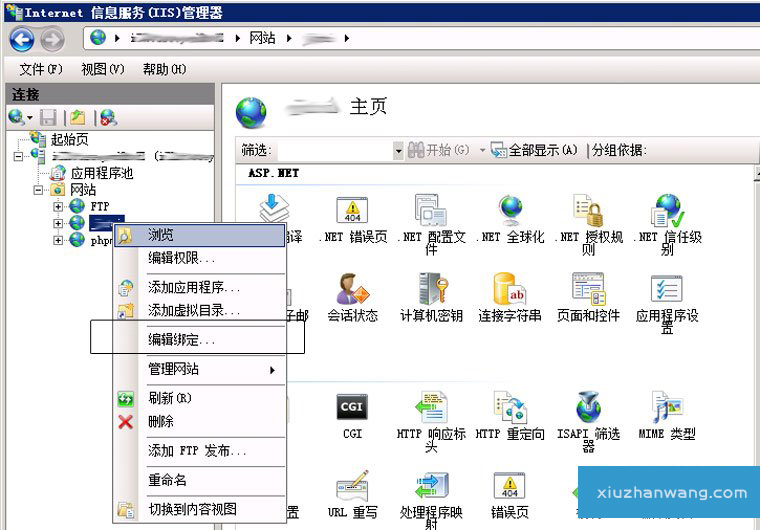Expand the FTP site tree node
This screenshot has height=530, width=760.
(58, 206)
